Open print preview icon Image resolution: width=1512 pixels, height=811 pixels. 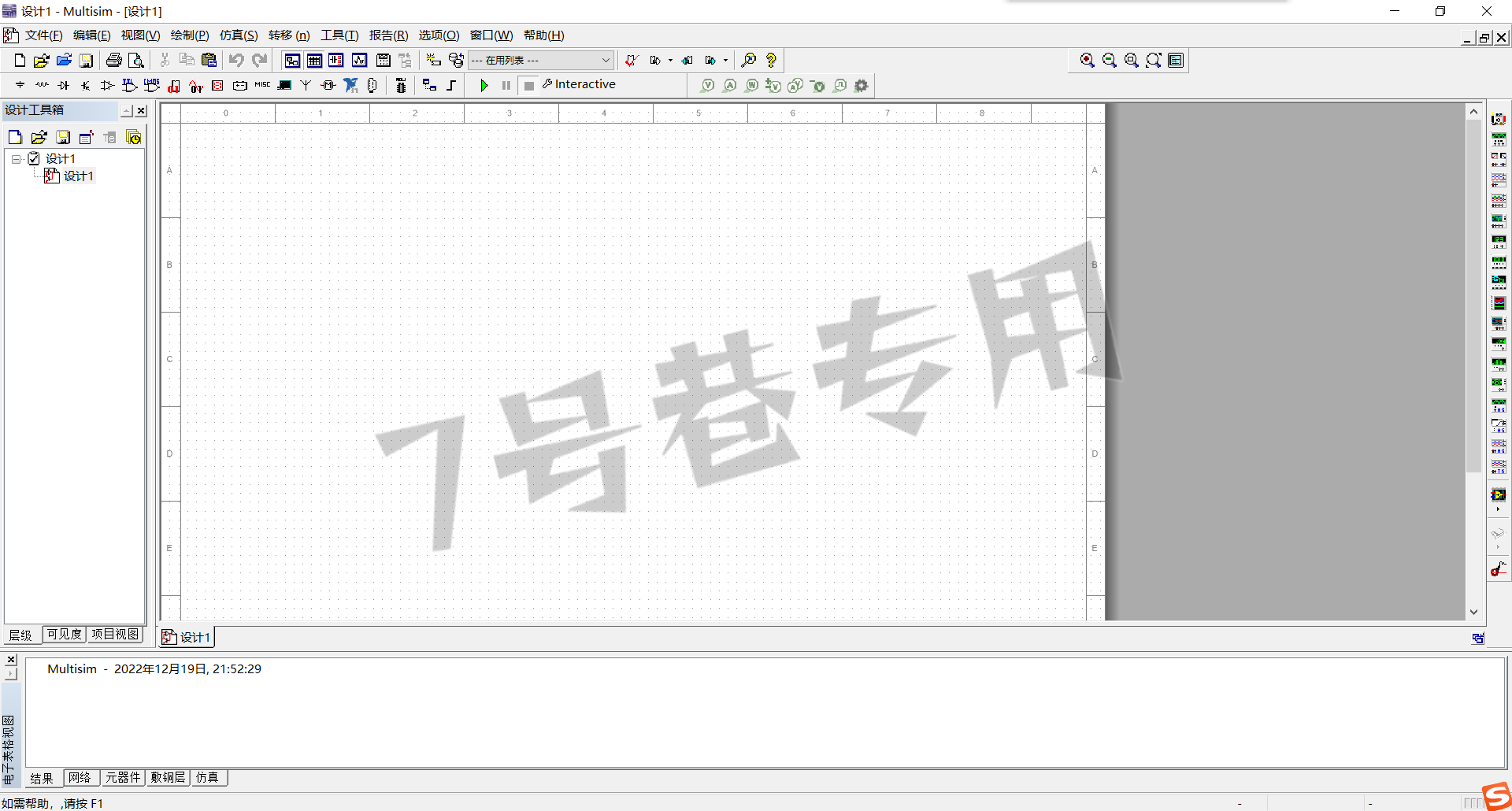[x=136, y=61]
